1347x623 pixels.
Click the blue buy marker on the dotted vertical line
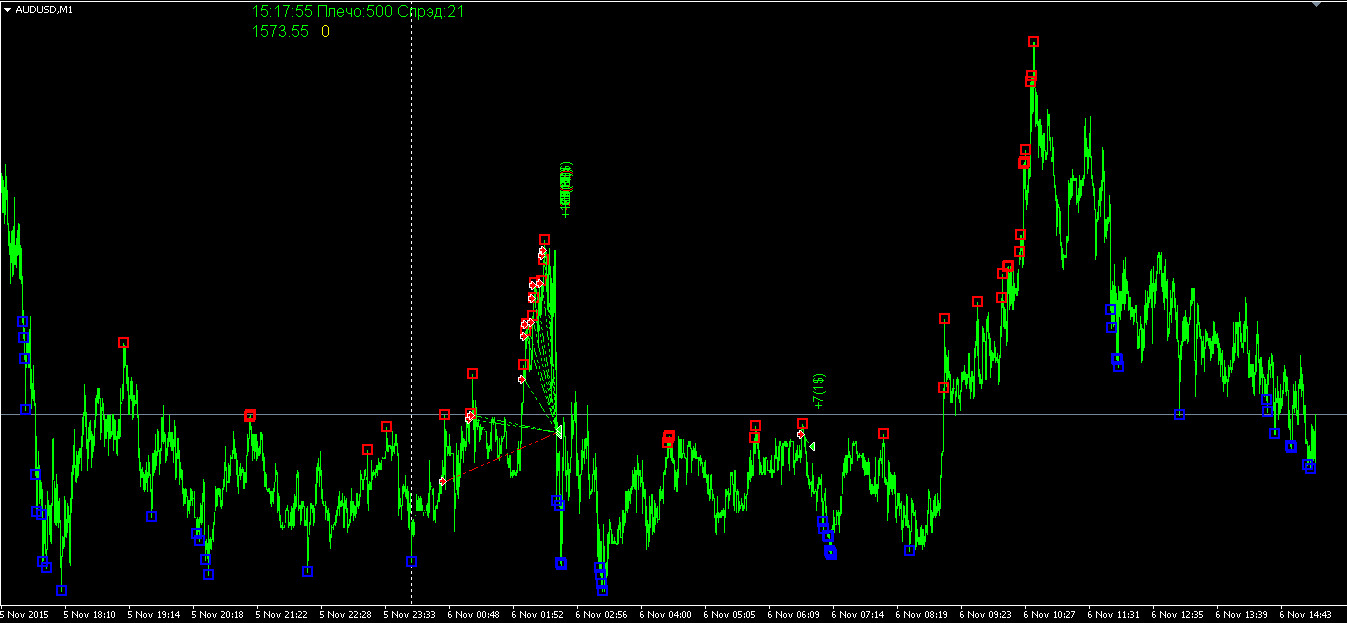(411, 562)
